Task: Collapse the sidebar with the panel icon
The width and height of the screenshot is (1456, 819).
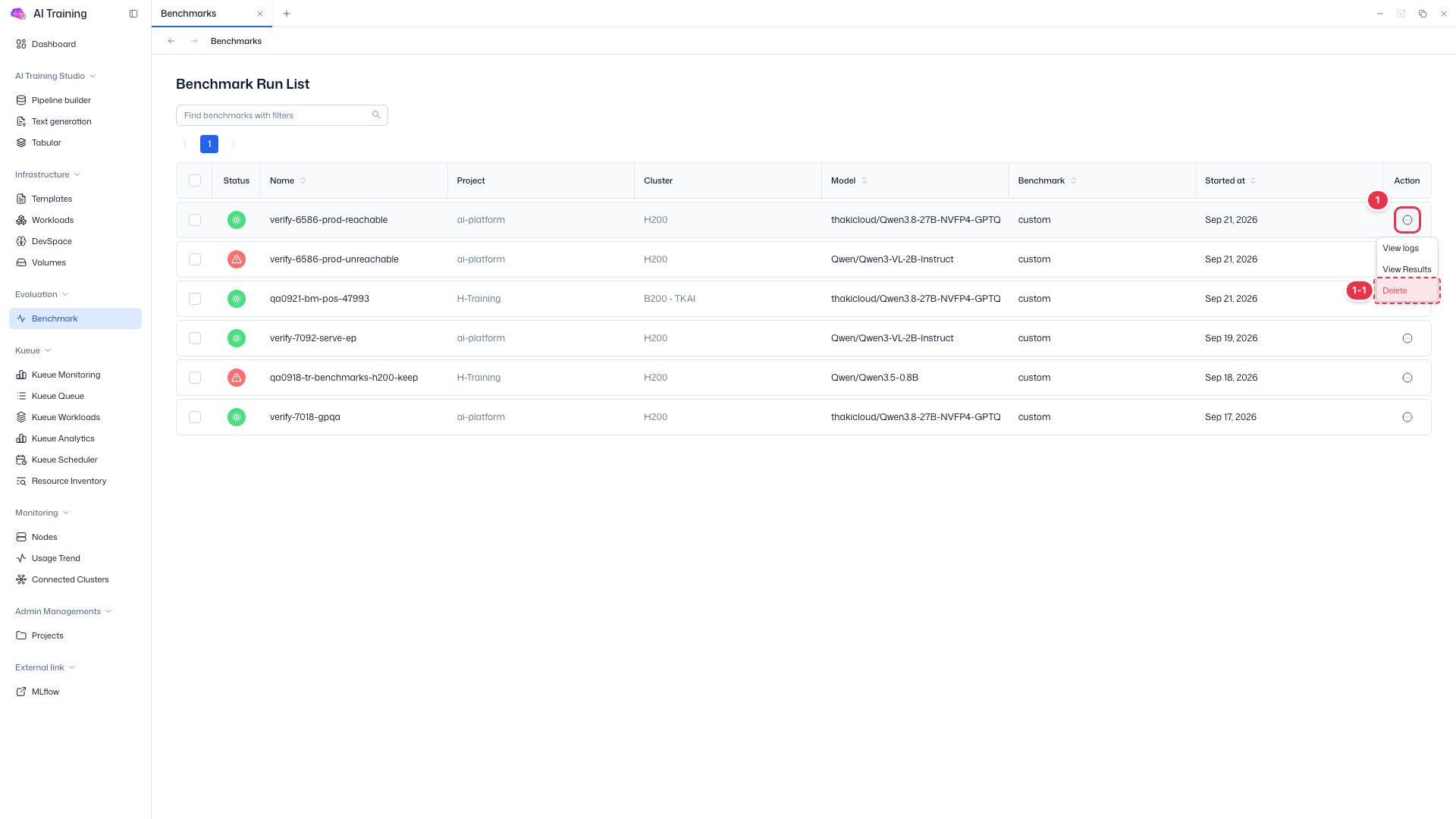Action: click(133, 14)
